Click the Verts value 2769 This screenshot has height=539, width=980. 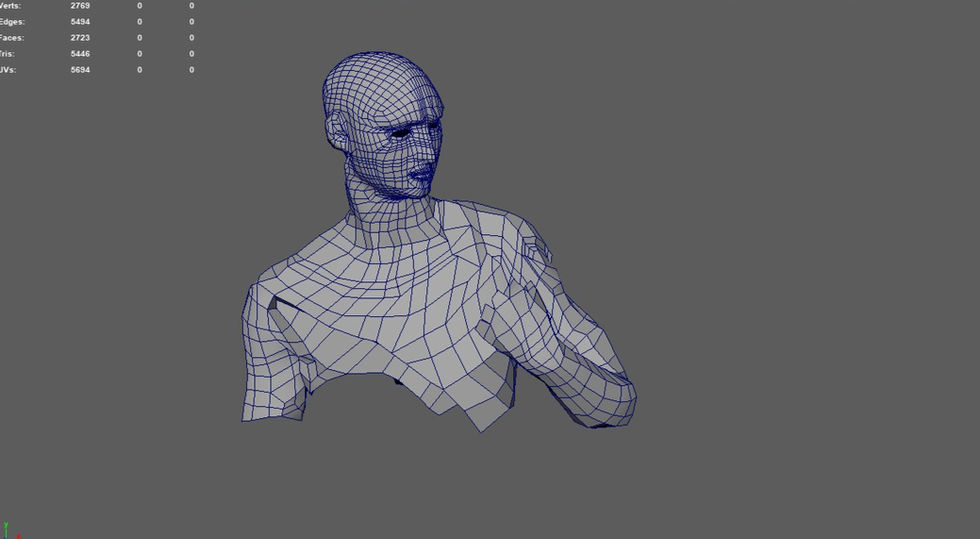pos(80,6)
